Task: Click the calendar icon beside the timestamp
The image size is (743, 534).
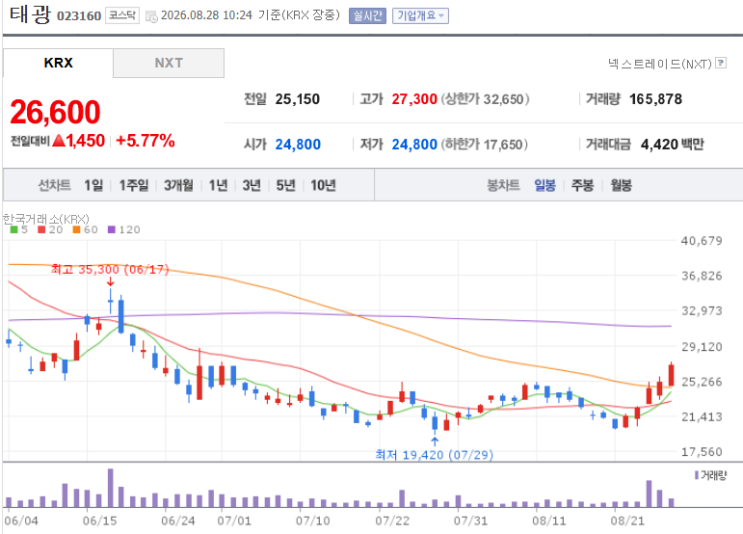Action: [151, 17]
